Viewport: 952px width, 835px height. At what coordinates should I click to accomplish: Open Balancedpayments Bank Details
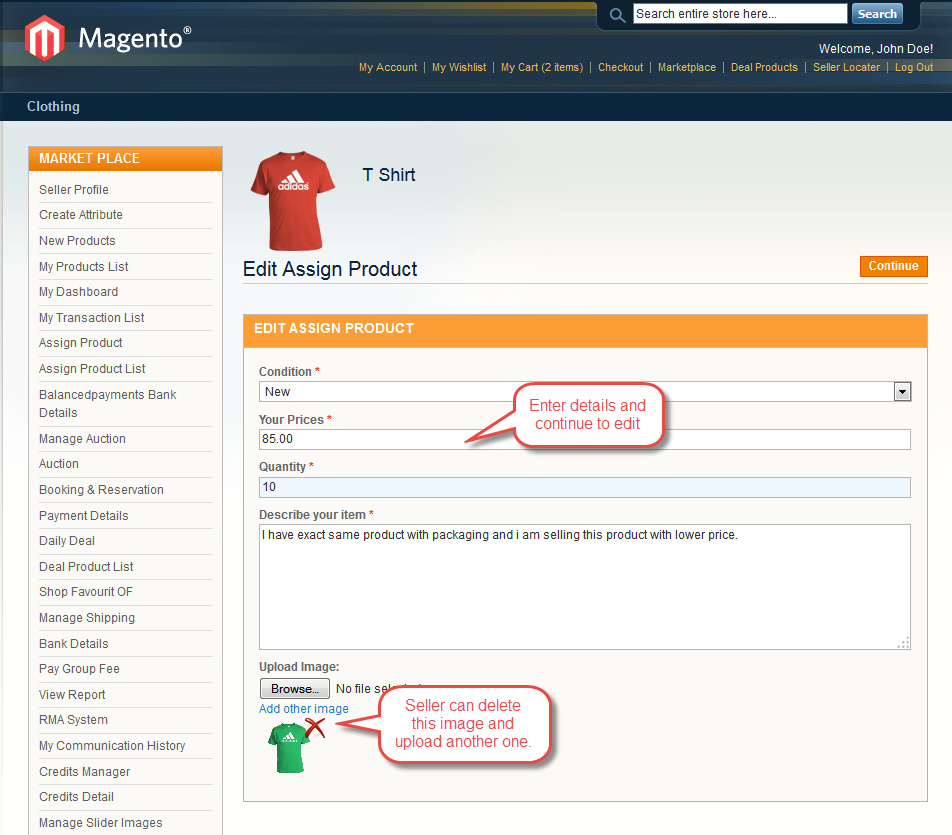coord(107,404)
